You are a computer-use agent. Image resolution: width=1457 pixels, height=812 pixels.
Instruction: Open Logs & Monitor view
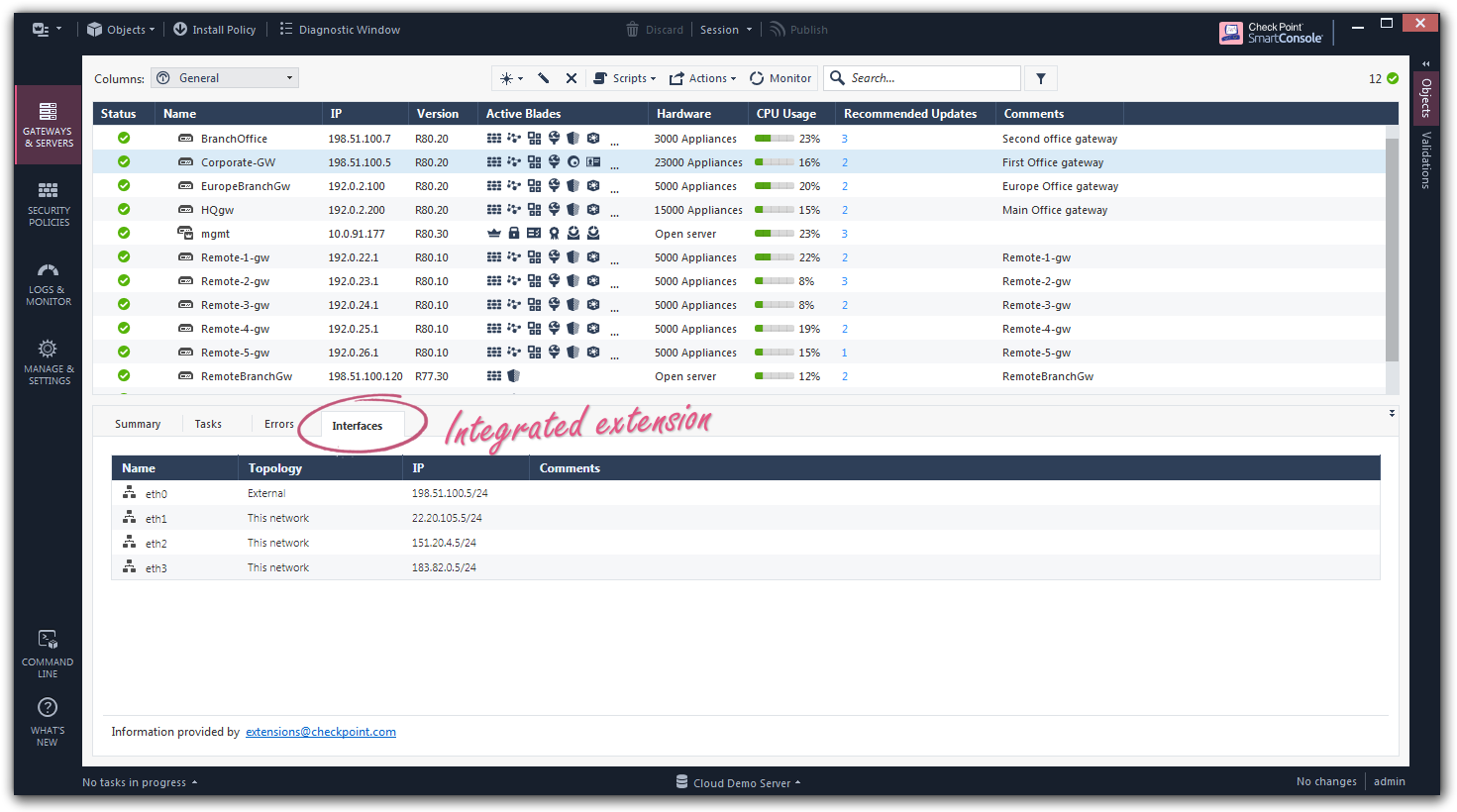pos(49,284)
